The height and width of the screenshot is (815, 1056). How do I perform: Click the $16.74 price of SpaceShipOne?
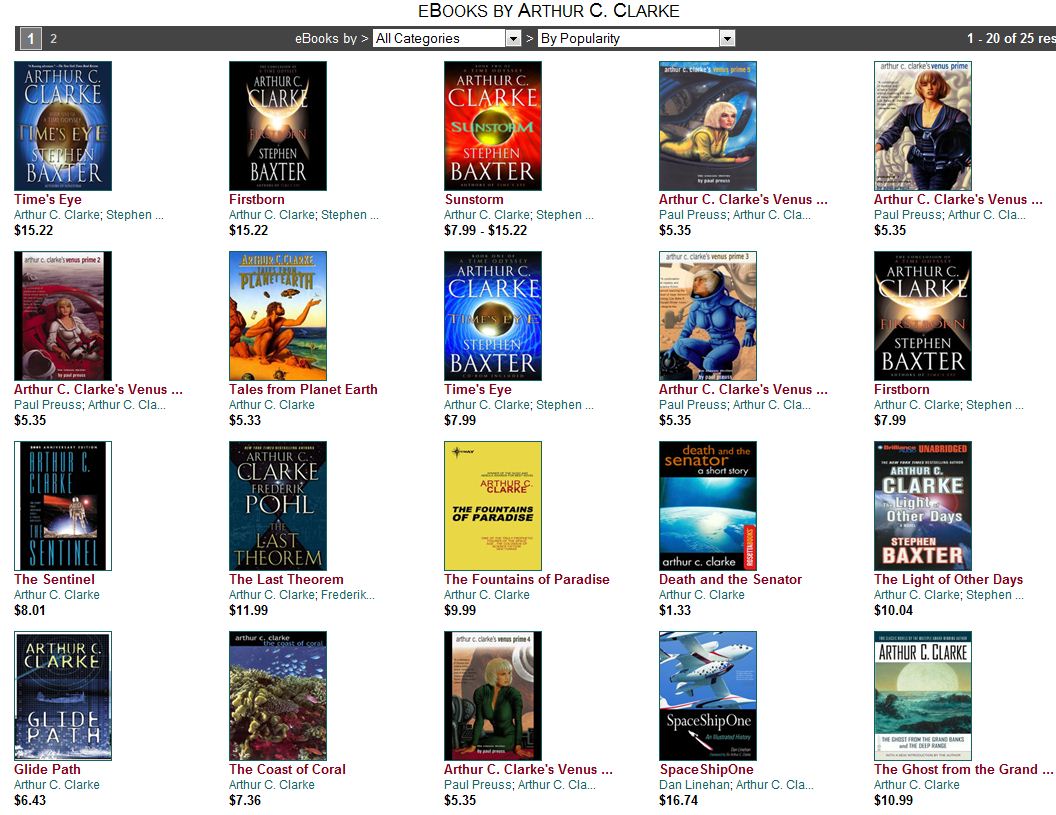678,800
